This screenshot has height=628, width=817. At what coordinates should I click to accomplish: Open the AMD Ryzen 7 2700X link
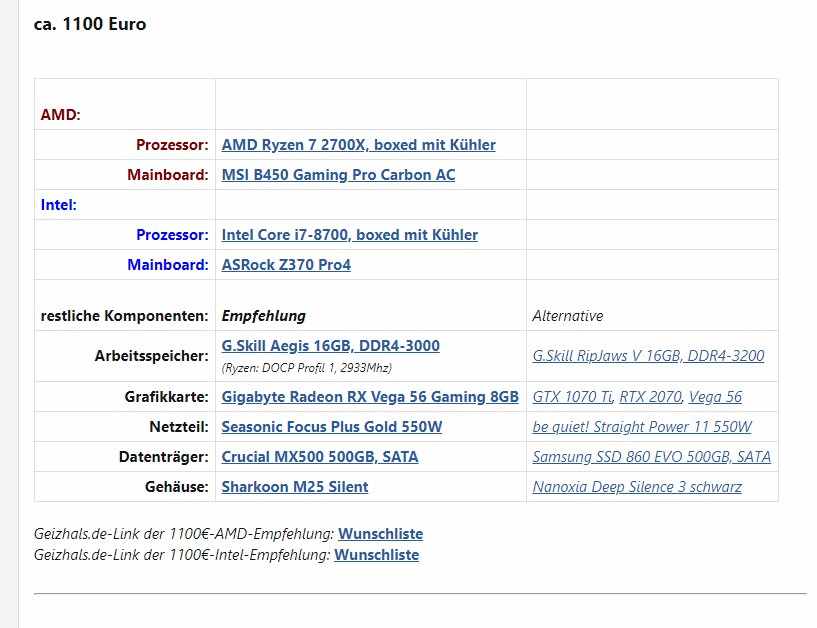coord(358,145)
